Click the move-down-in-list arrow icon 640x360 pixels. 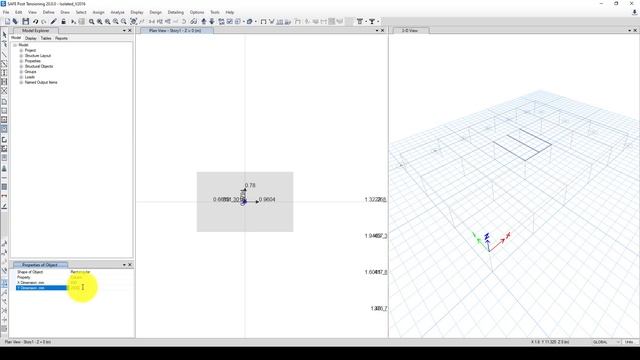(x=212, y=22)
